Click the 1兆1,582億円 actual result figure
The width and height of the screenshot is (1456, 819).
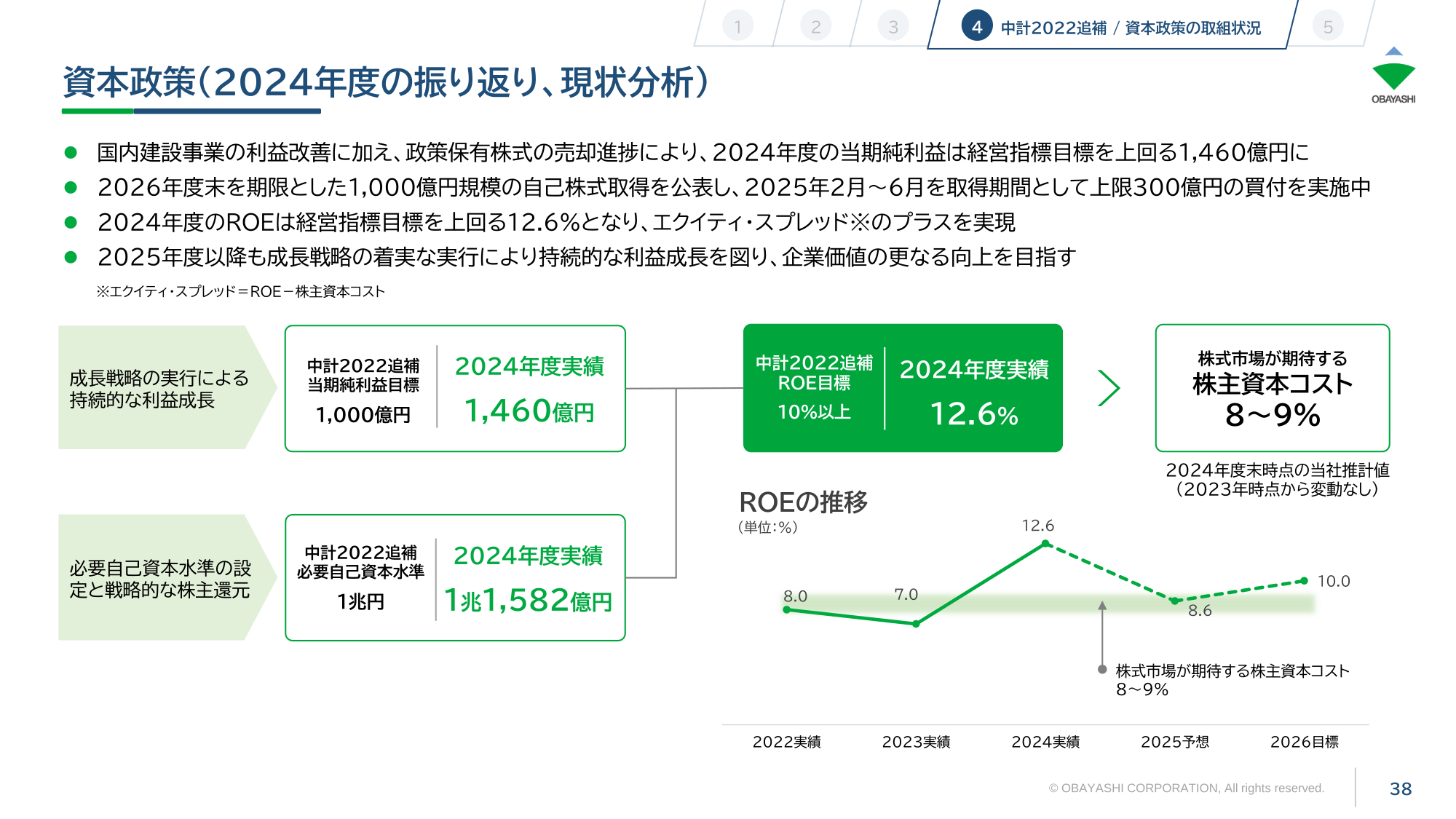[x=529, y=601]
